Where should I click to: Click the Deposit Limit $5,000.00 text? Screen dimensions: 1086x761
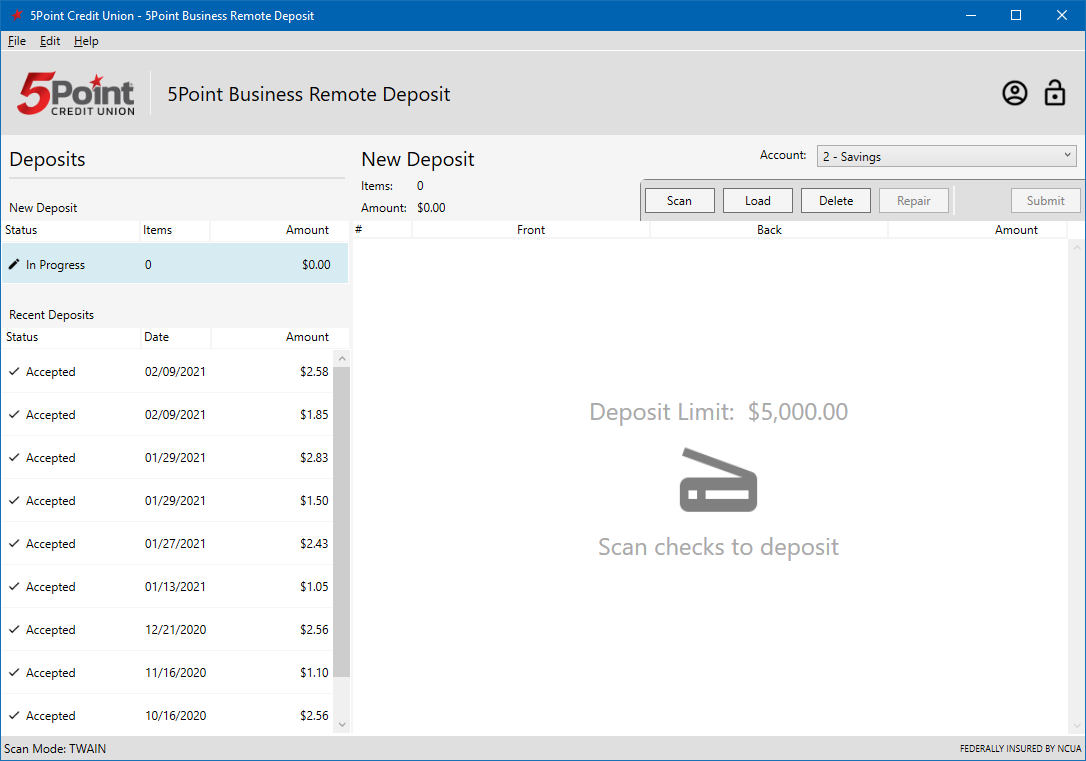click(718, 411)
